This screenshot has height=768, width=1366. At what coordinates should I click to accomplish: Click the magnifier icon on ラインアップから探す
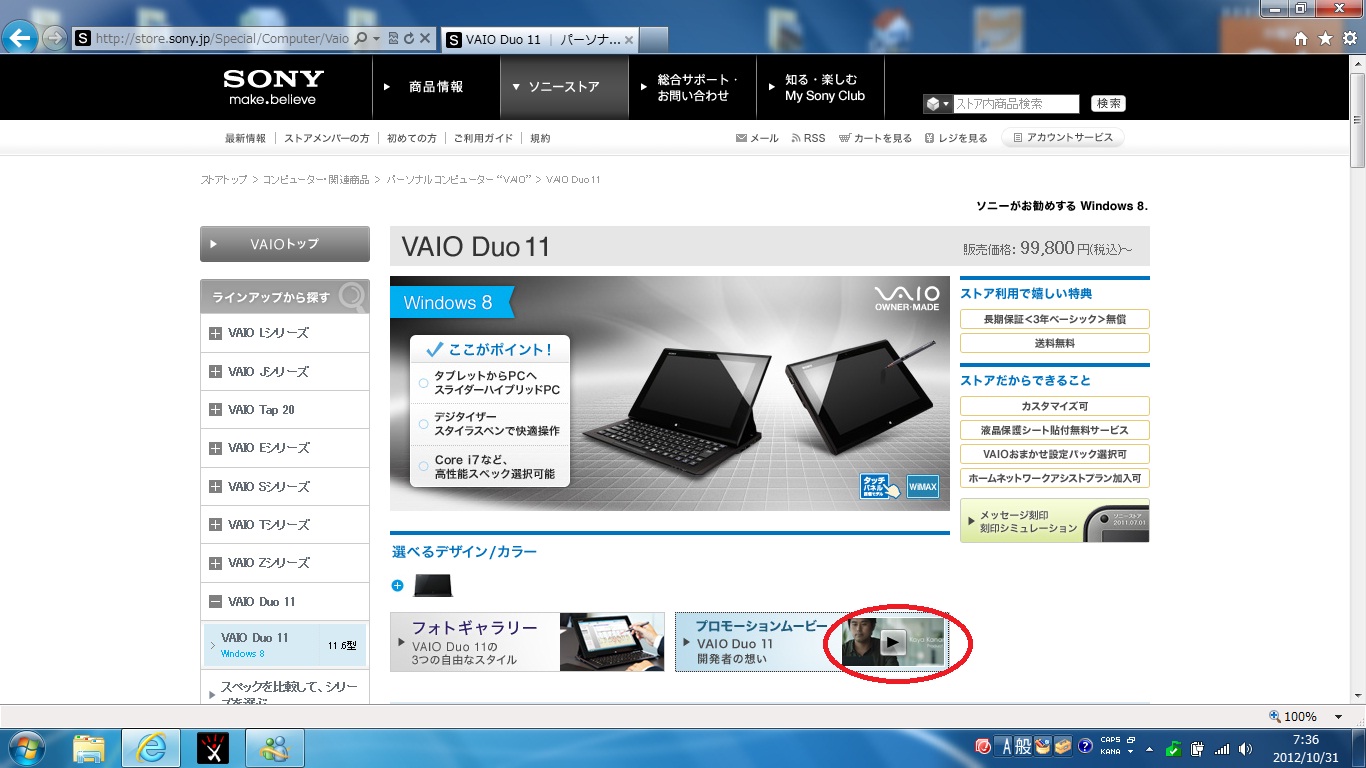352,297
